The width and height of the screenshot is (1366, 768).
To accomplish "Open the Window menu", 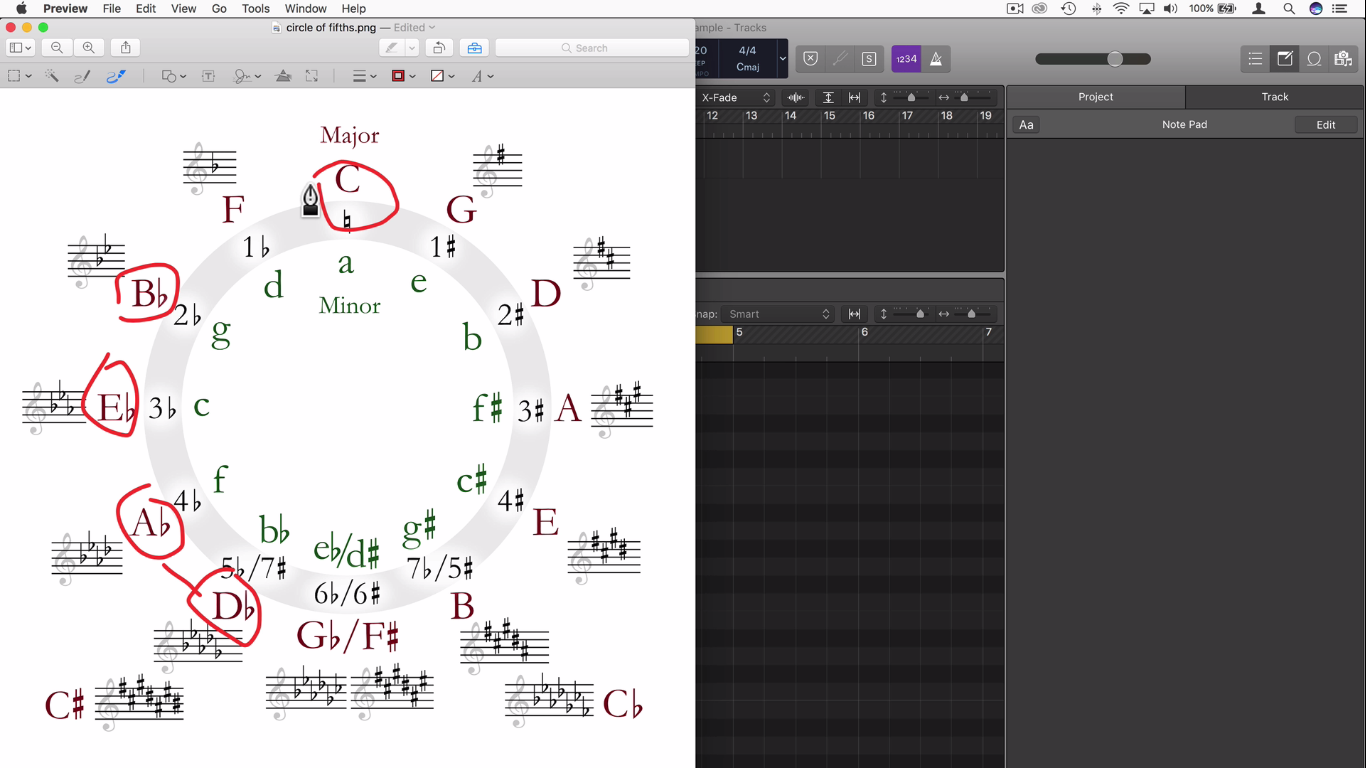I will tap(306, 8).
